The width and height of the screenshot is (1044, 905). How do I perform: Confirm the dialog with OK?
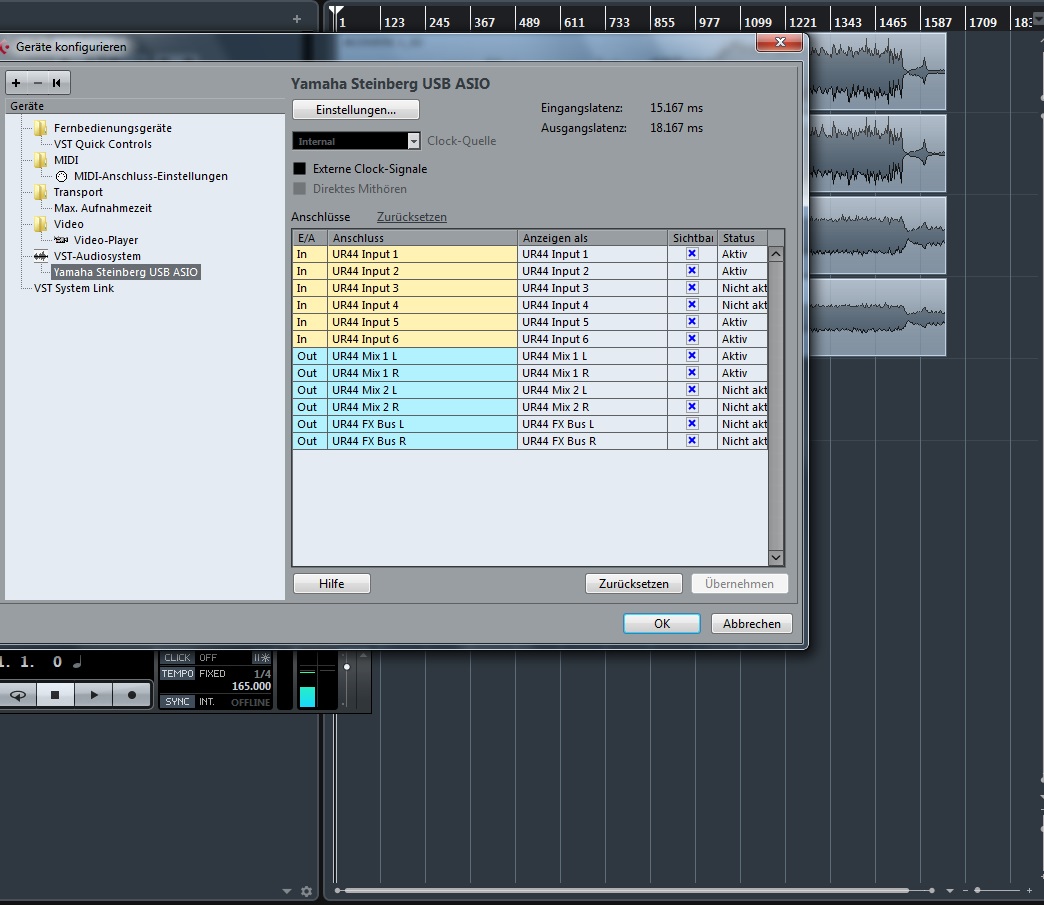[x=662, y=624]
